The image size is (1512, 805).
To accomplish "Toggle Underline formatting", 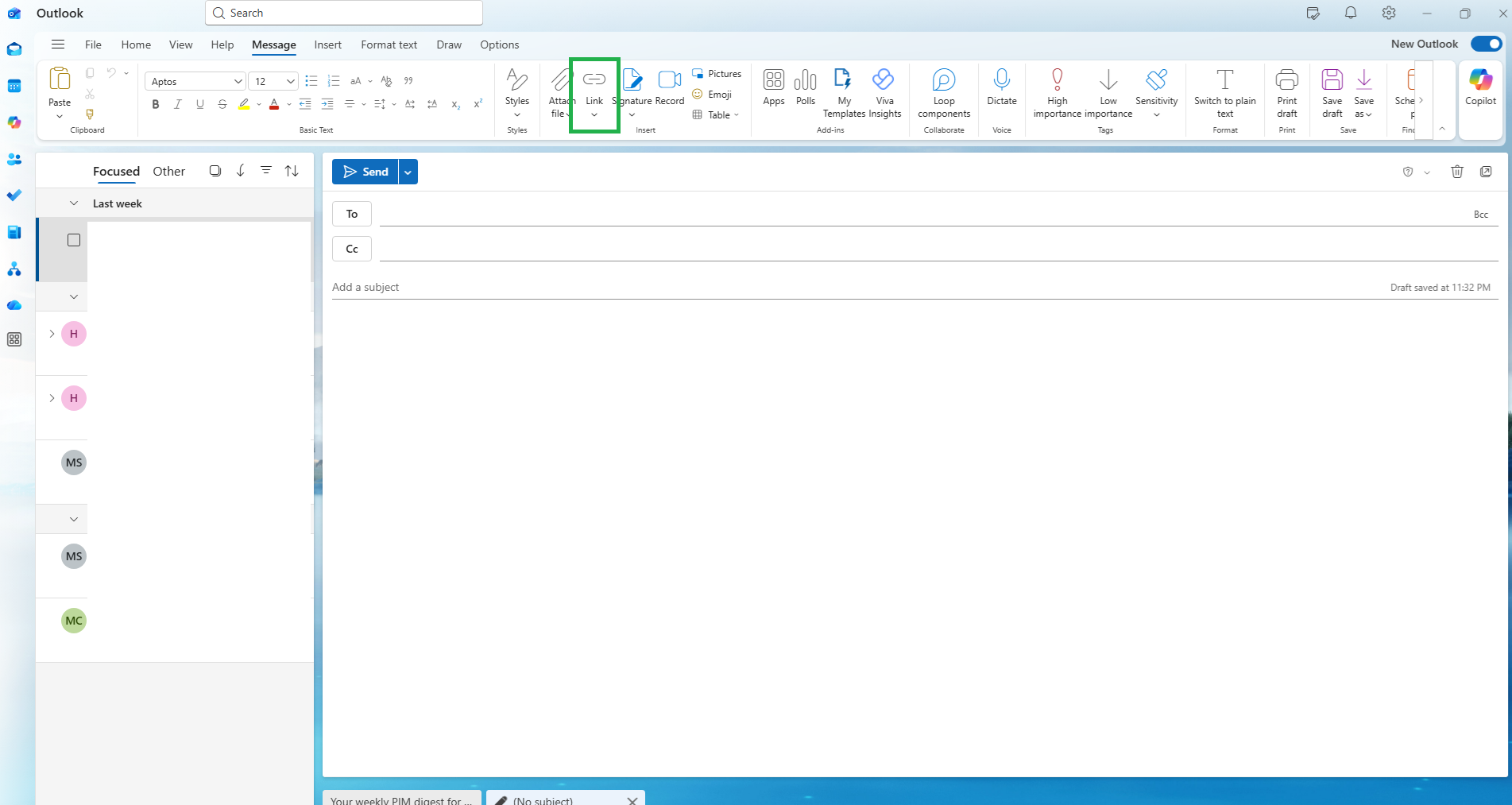I will 200,104.
